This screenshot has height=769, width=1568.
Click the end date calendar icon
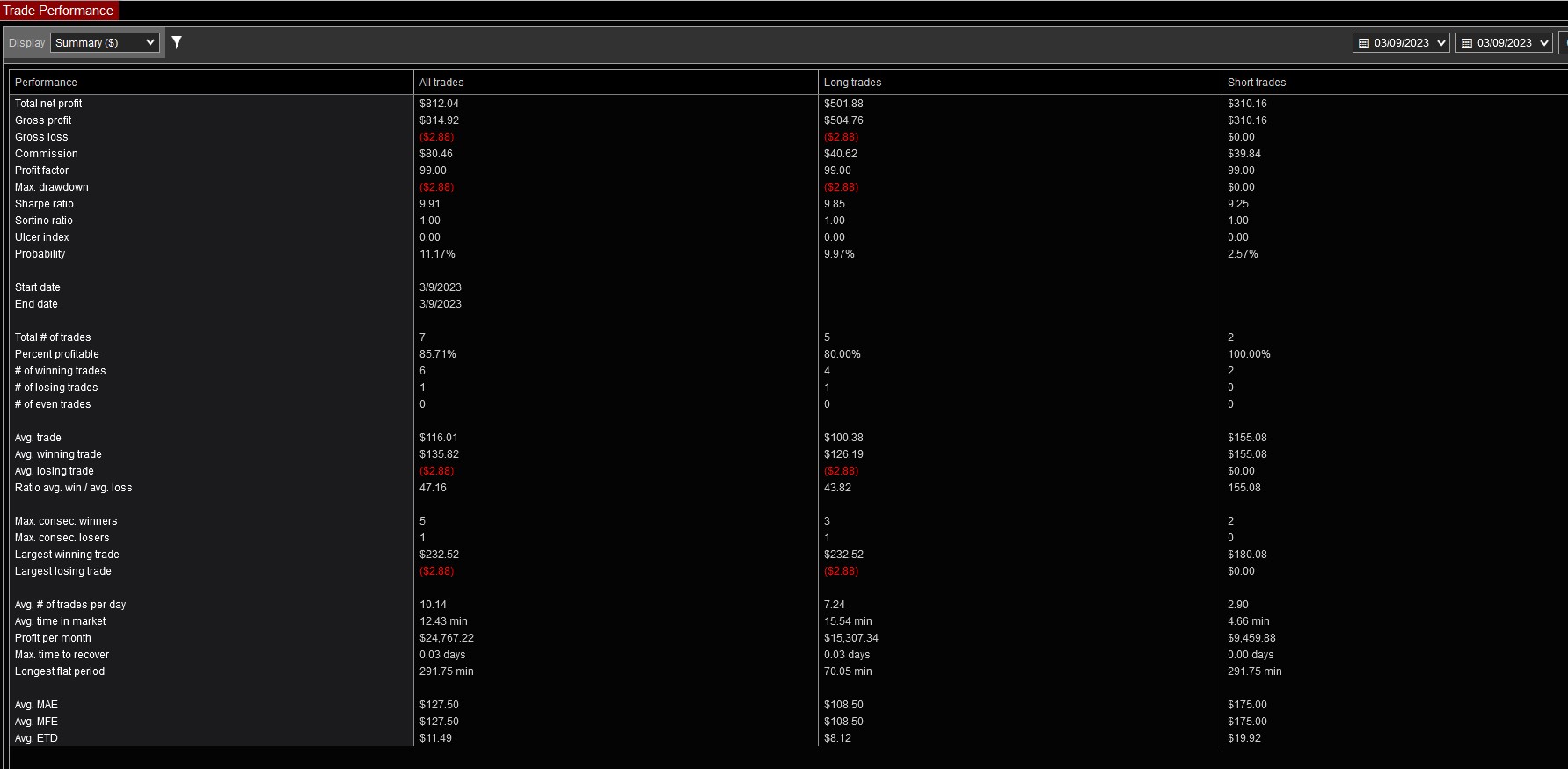tap(1467, 43)
